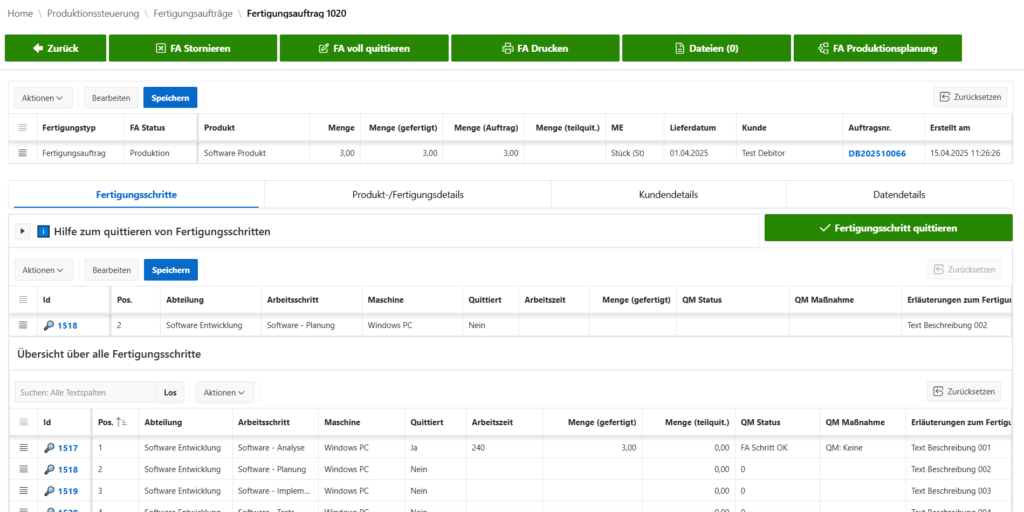1024x512 pixels.
Task: Open row menu icon of Fertigungsauftrag row
Action: (x=23, y=153)
